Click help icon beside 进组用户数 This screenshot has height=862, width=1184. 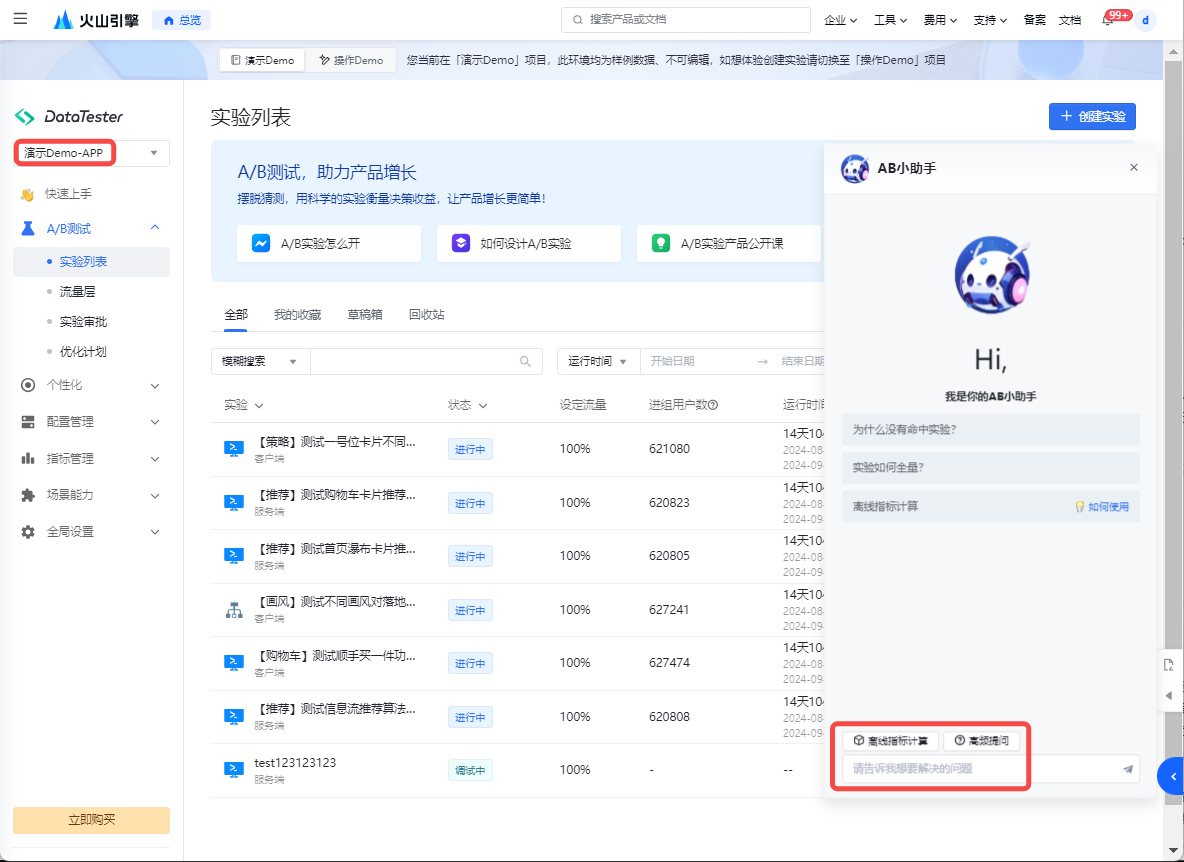click(713, 405)
